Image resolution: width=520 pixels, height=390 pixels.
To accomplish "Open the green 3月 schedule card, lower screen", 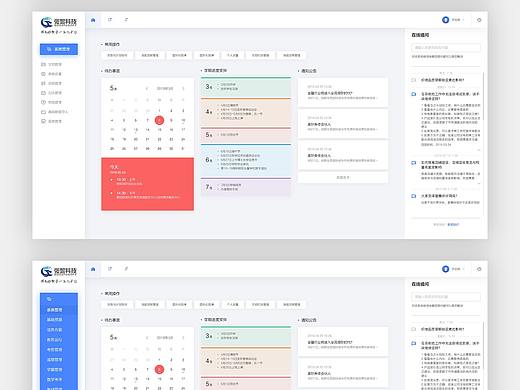I will (x=246, y=336).
